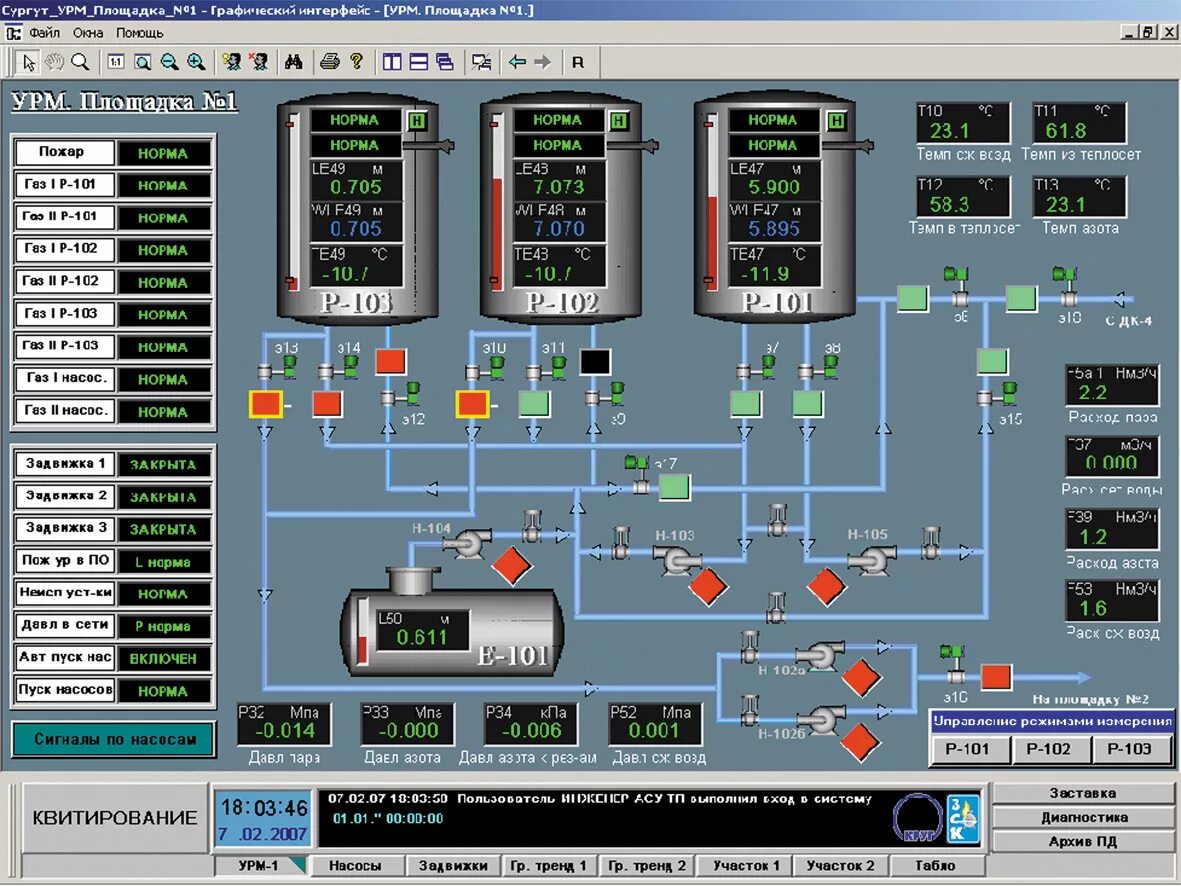Open the Помощь menu
Viewport: 1181px width, 886px height.
[x=139, y=33]
